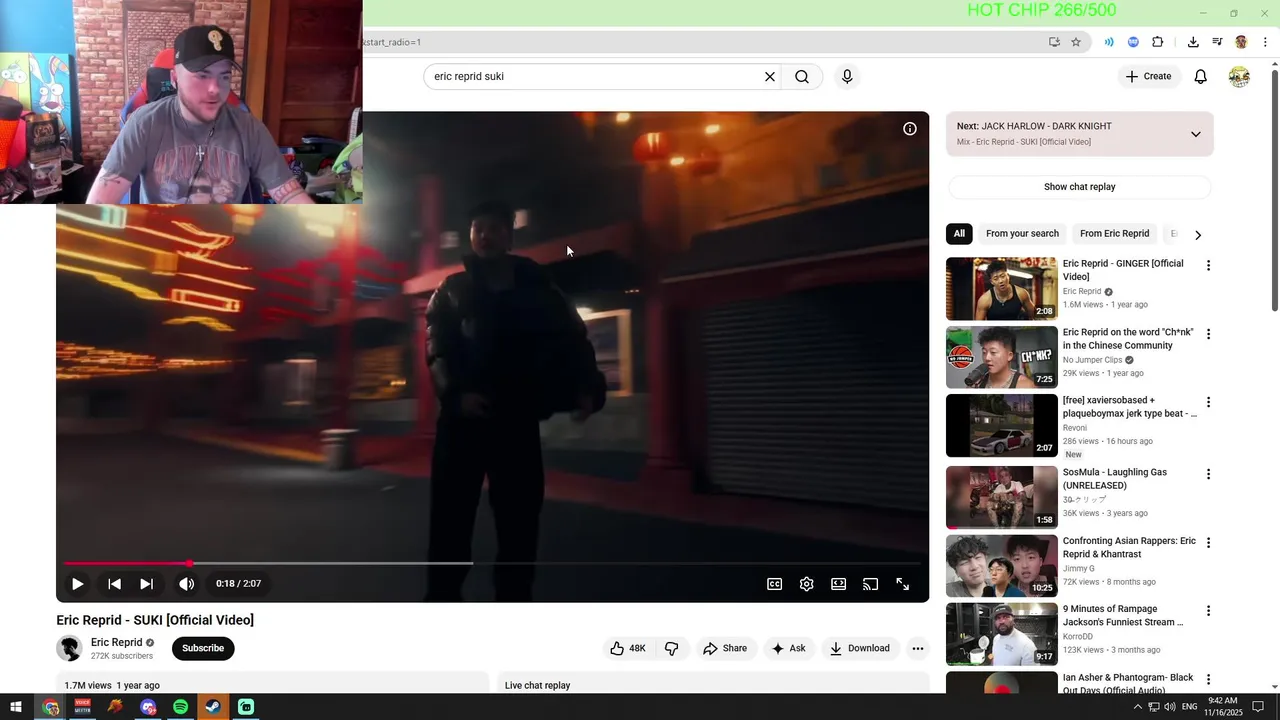Open the Ask AI button

788,648
